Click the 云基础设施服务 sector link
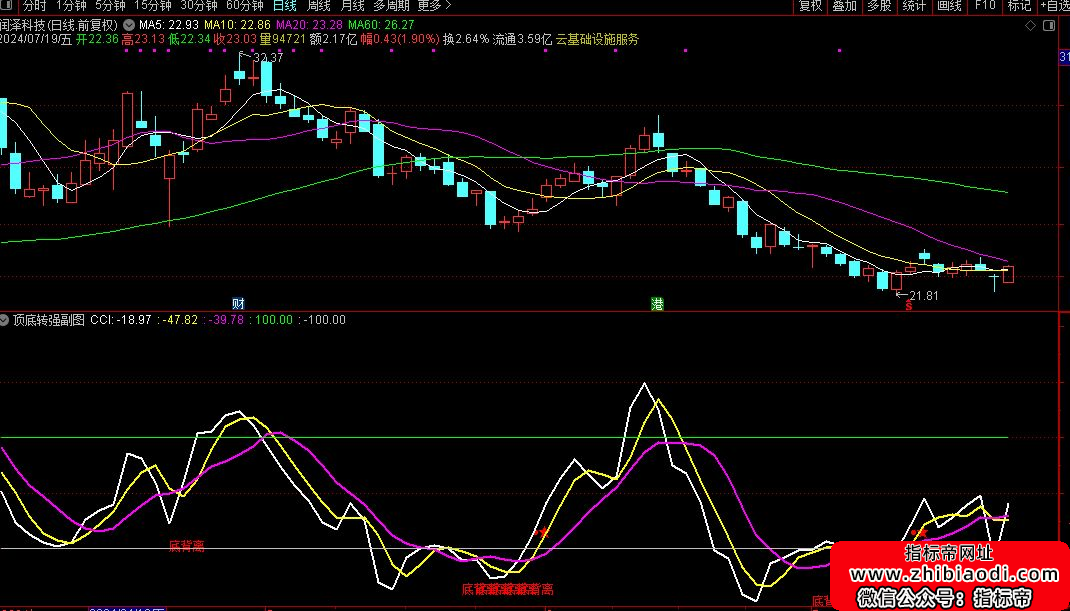This screenshot has width=1070, height=611. pos(598,39)
